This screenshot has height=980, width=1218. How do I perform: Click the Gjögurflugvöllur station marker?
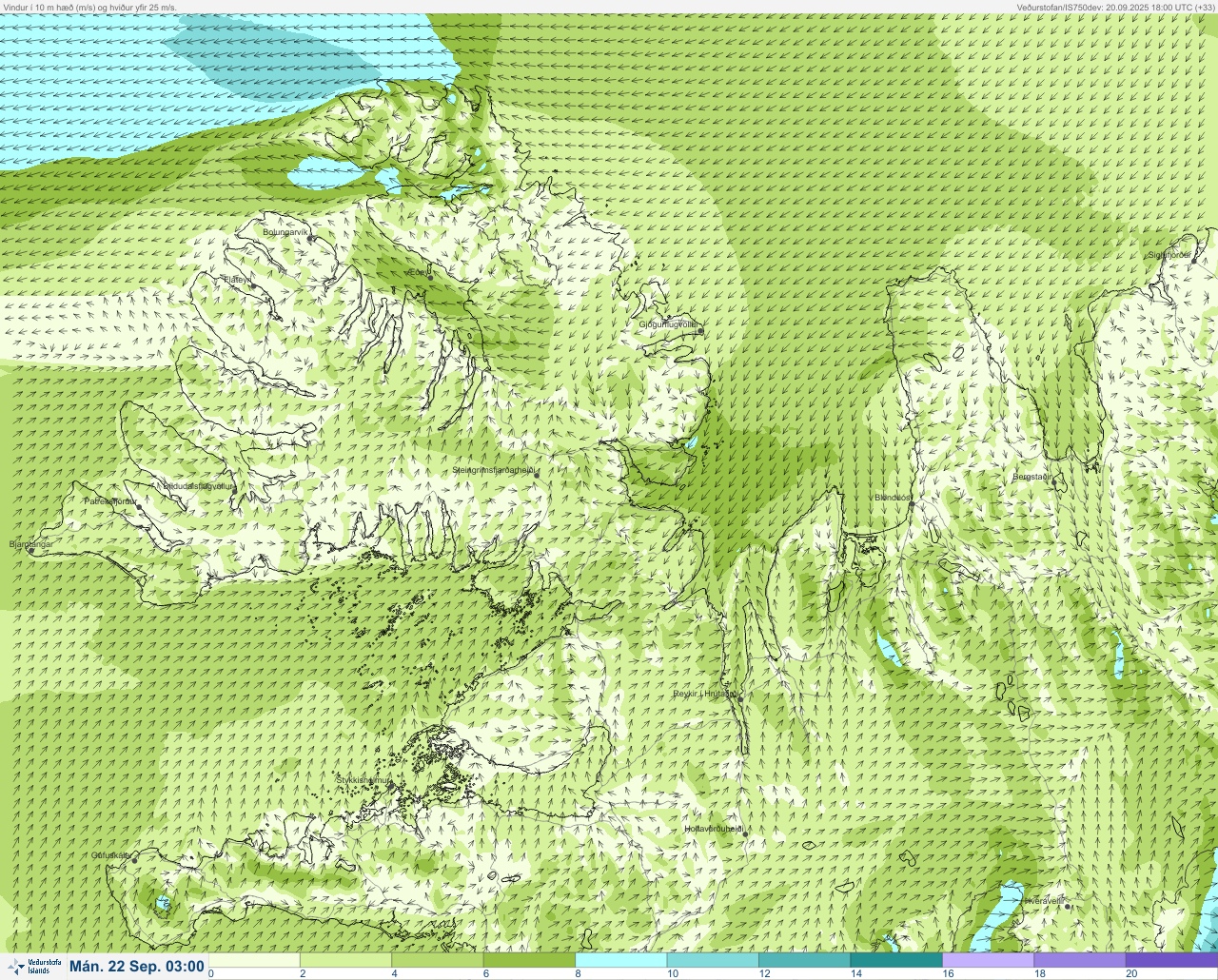coord(700,331)
